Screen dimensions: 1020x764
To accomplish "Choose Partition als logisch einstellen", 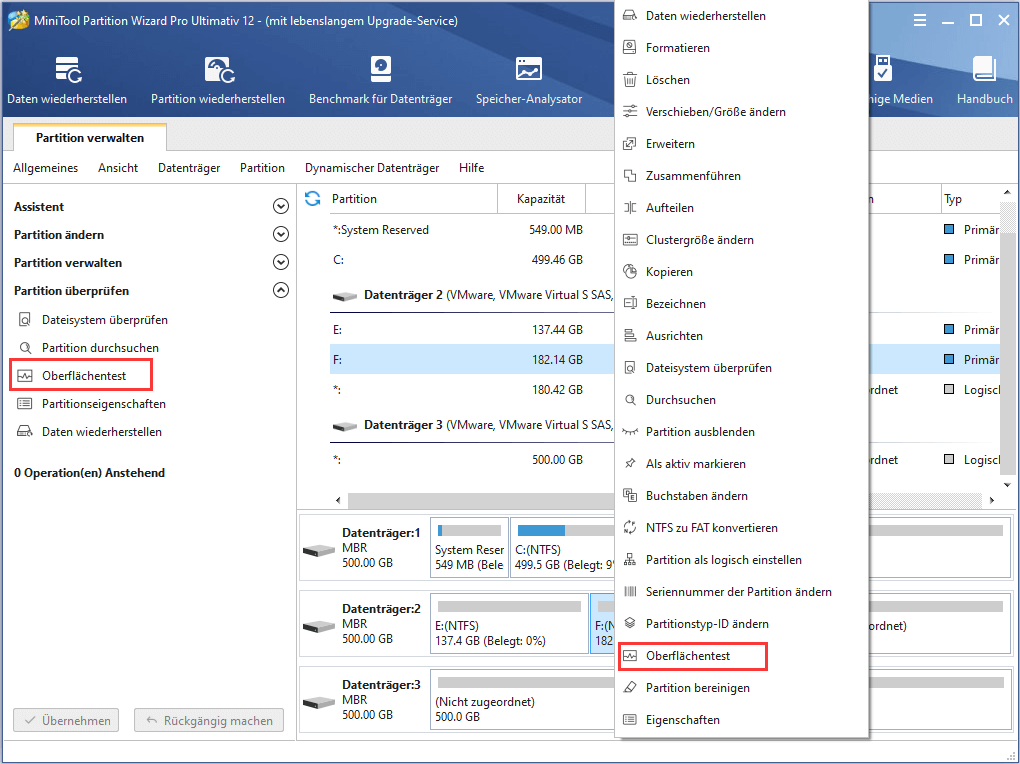I will coord(723,559).
